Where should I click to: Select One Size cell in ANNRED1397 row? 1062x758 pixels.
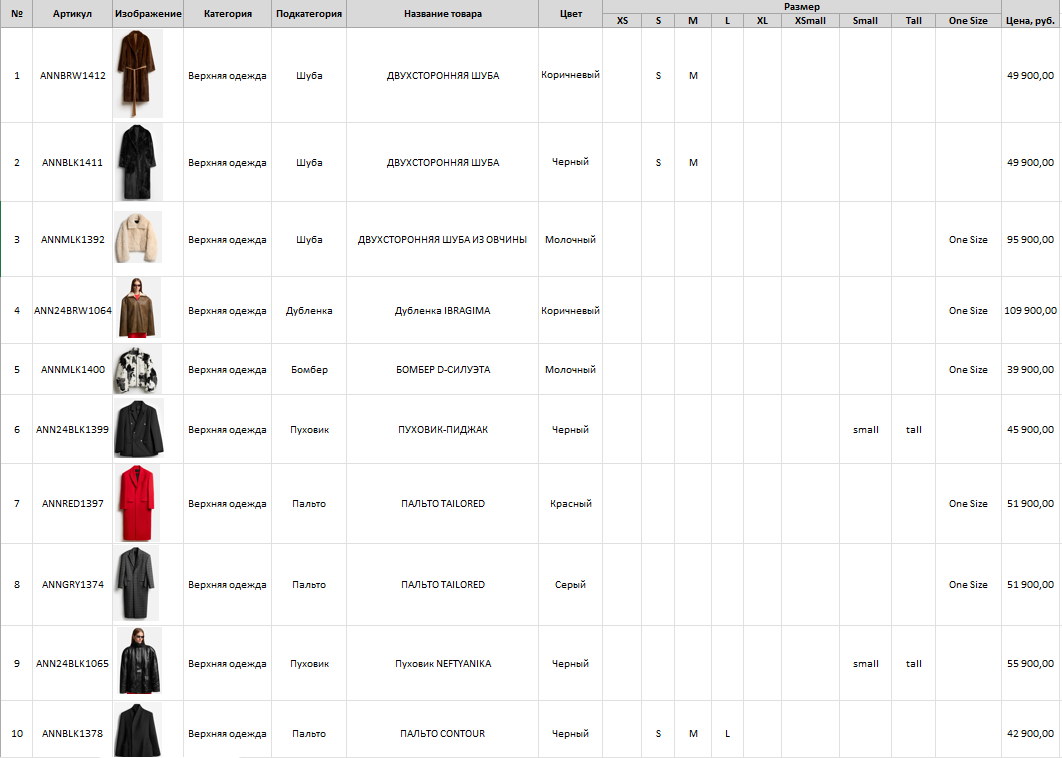pyautogui.click(x=969, y=503)
